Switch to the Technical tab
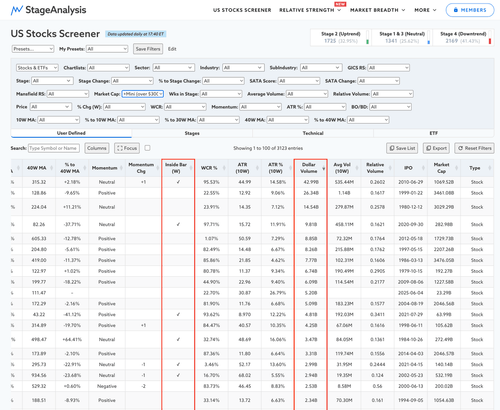 point(313,133)
